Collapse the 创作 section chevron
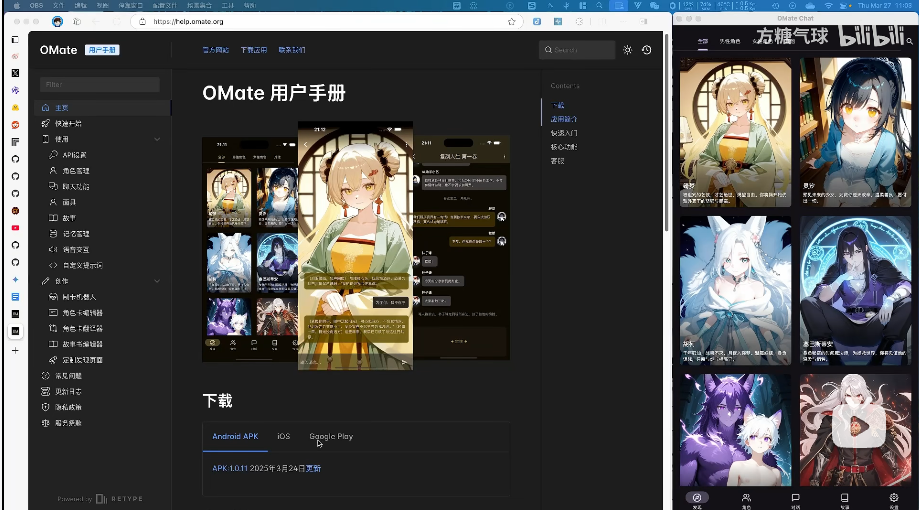 pyautogui.click(x=157, y=282)
